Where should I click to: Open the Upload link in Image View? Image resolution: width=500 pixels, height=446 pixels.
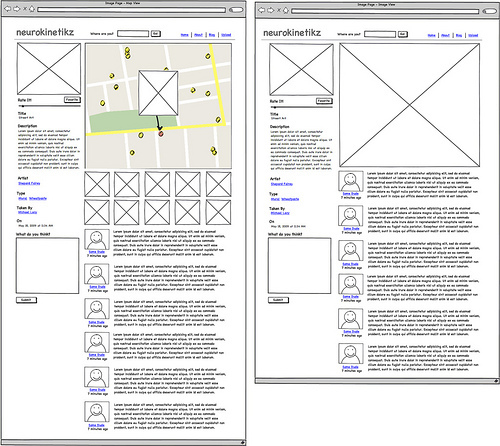pyautogui.click(x=473, y=35)
